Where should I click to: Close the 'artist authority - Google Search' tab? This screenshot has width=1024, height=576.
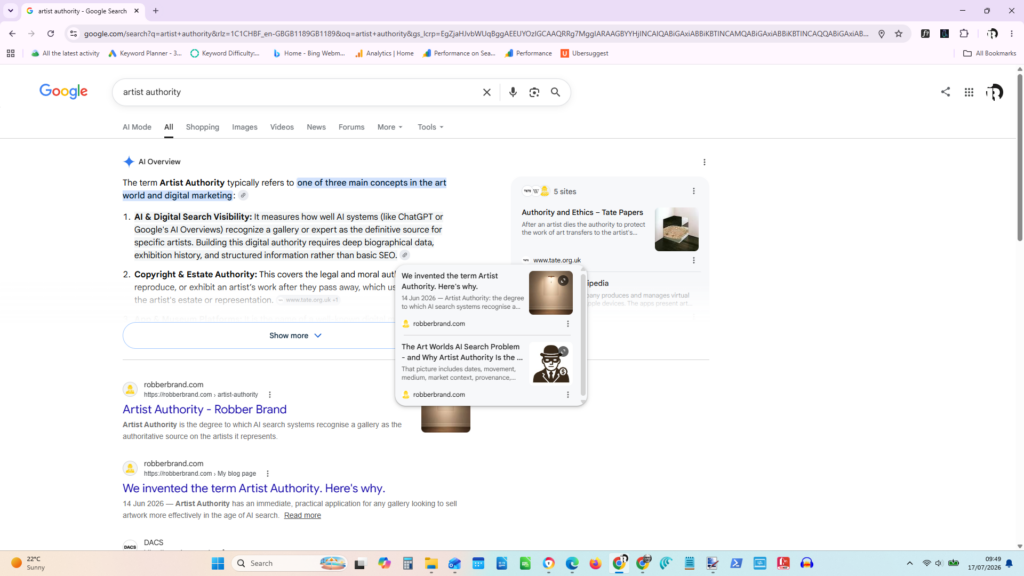click(136, 10)
